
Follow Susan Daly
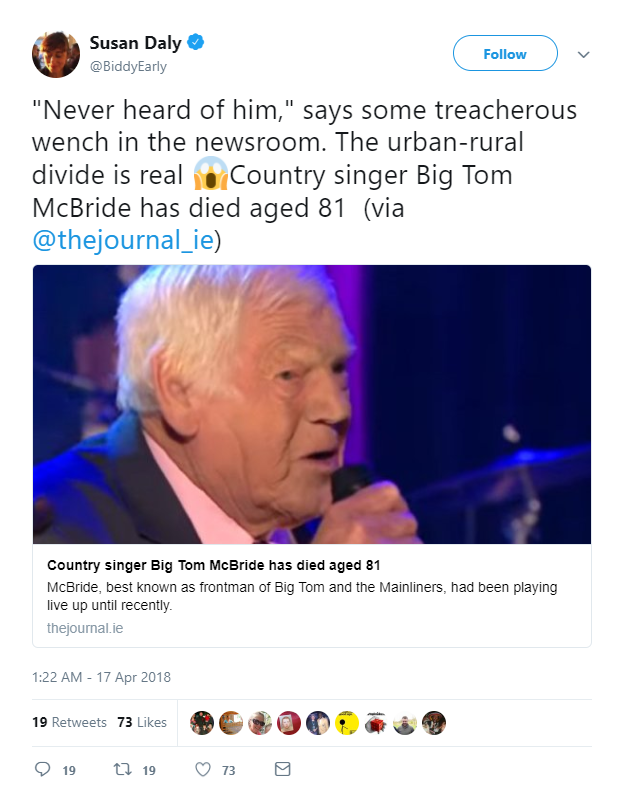tap(504, 54)
